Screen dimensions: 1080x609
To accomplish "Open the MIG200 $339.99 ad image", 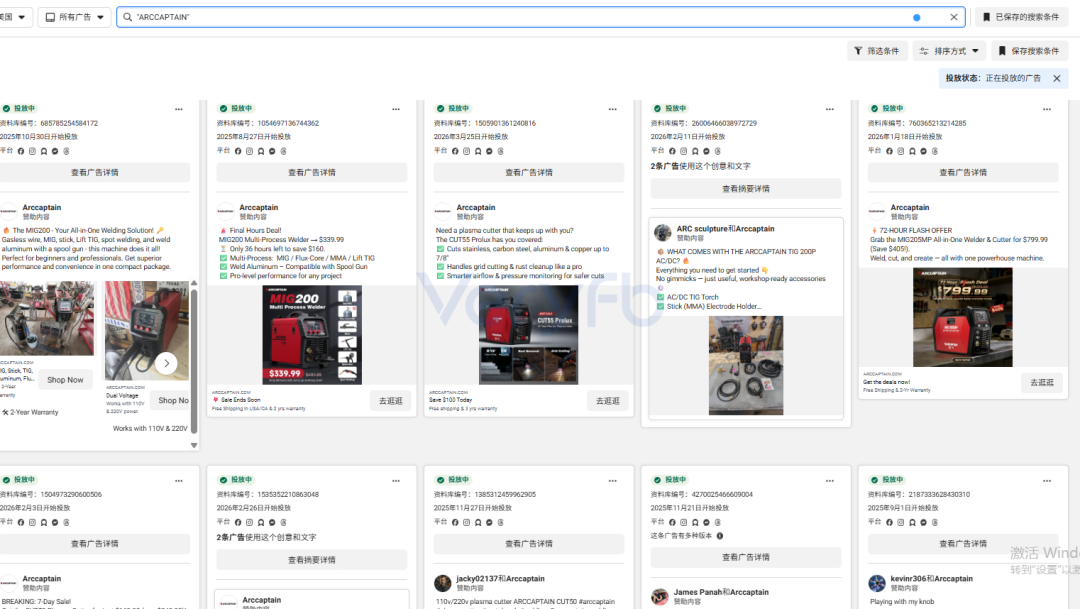I will point(311,335).
